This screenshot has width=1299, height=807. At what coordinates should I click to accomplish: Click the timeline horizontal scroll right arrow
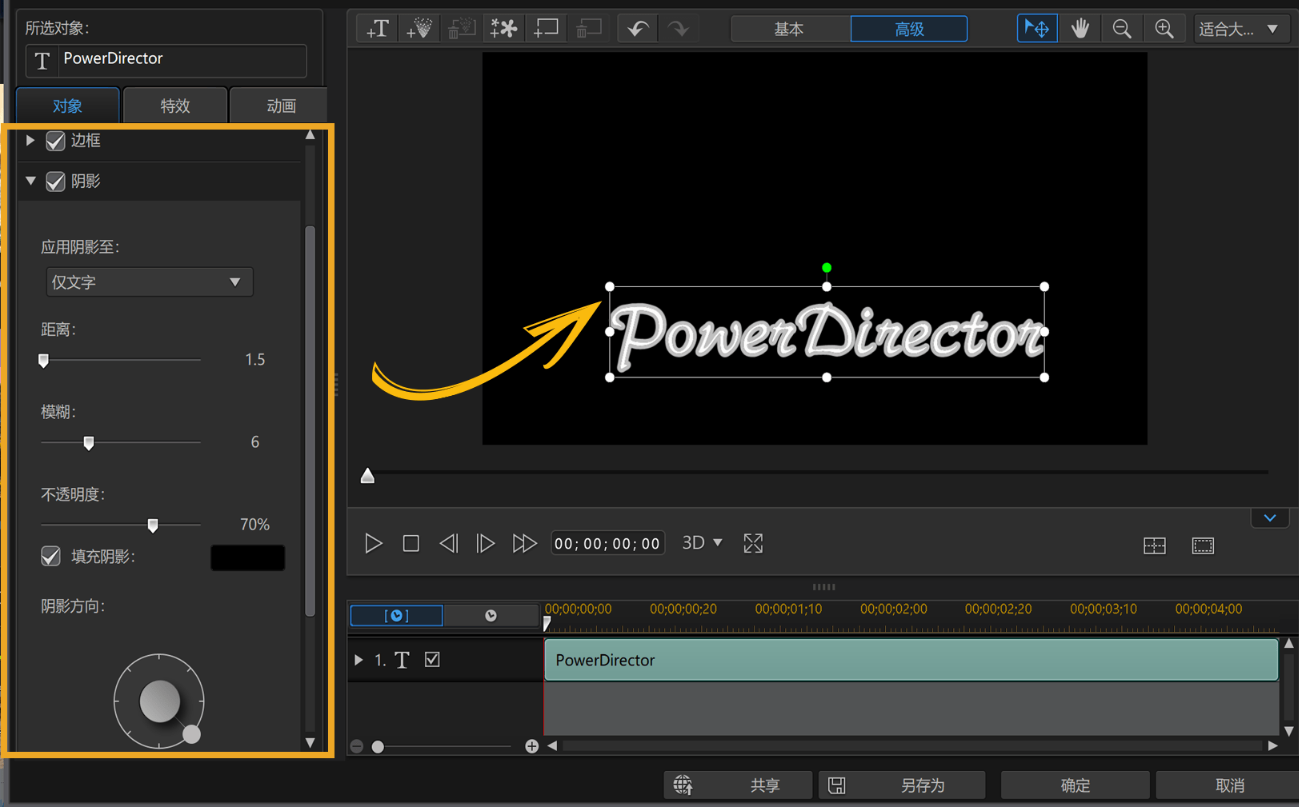click(x=1272, y=746)
